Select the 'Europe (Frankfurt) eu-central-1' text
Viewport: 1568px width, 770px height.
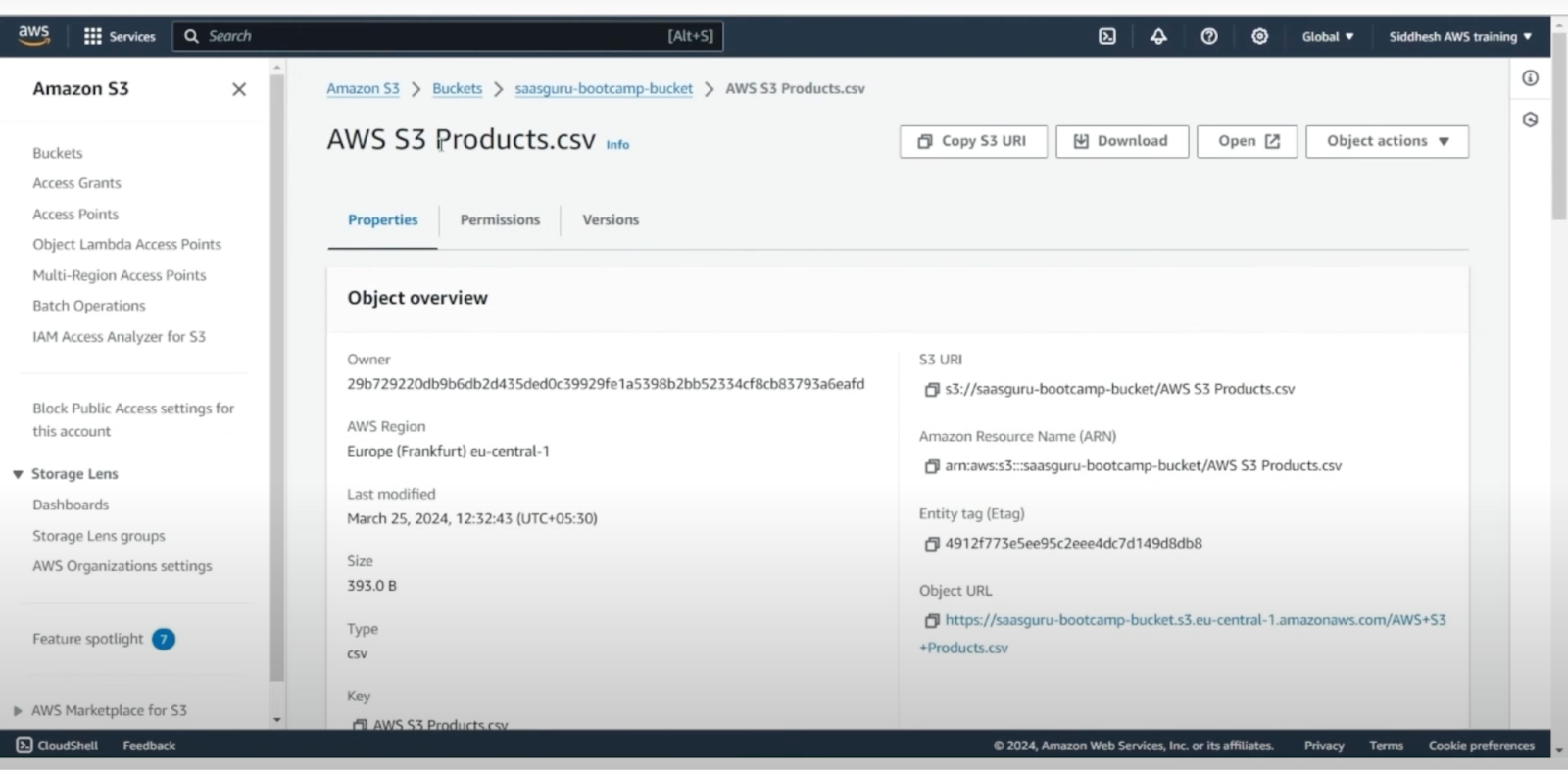448,452
